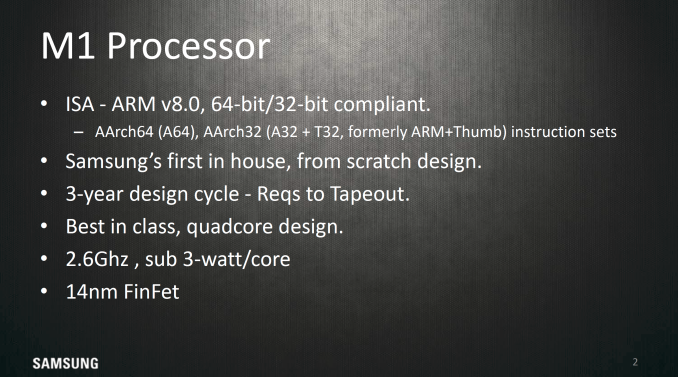Click the AArch64 (A64) sub-bullet line
678x377 pixels.
pos(355,131)
